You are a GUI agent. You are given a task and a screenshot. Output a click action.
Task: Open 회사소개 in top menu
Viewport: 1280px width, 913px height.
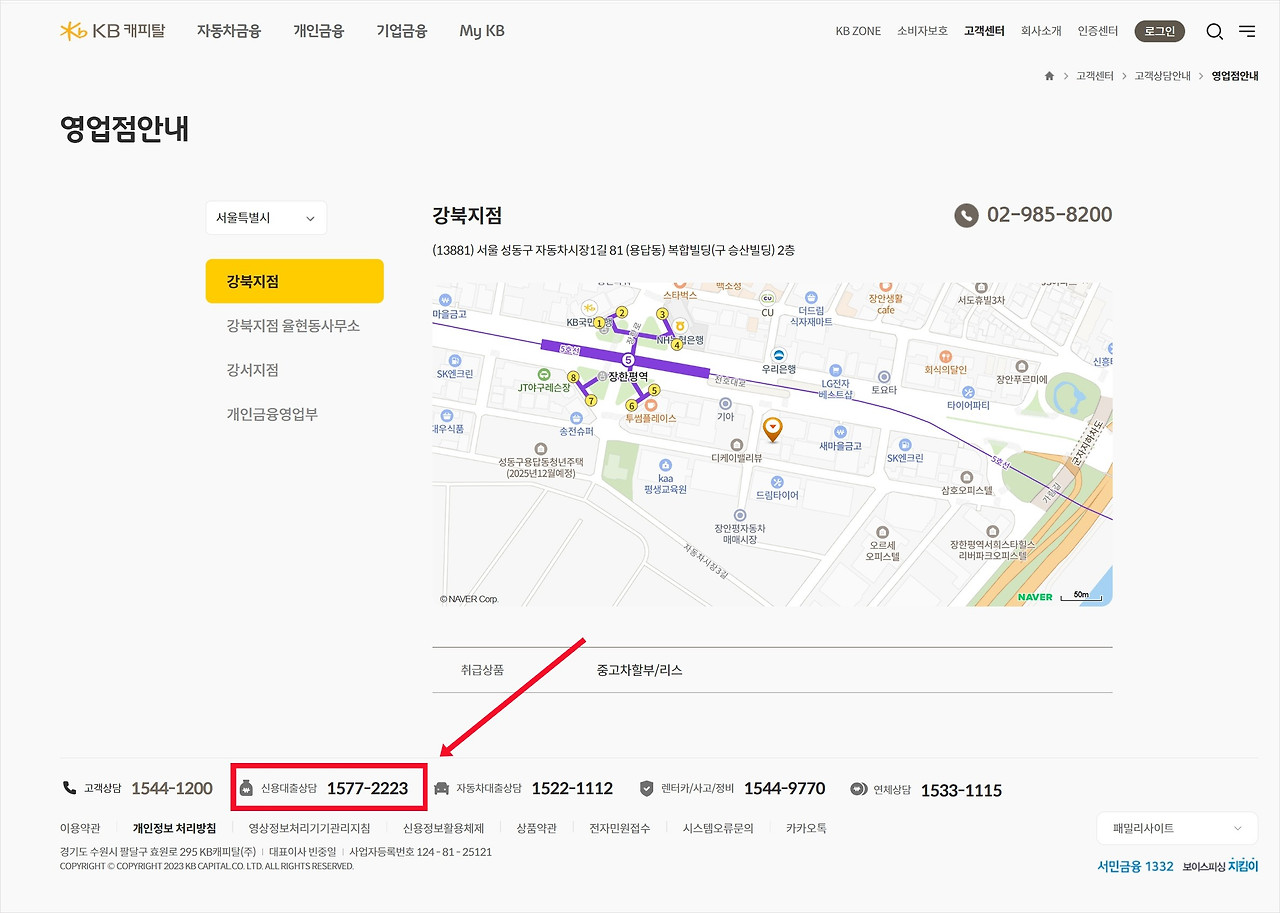1041,31
